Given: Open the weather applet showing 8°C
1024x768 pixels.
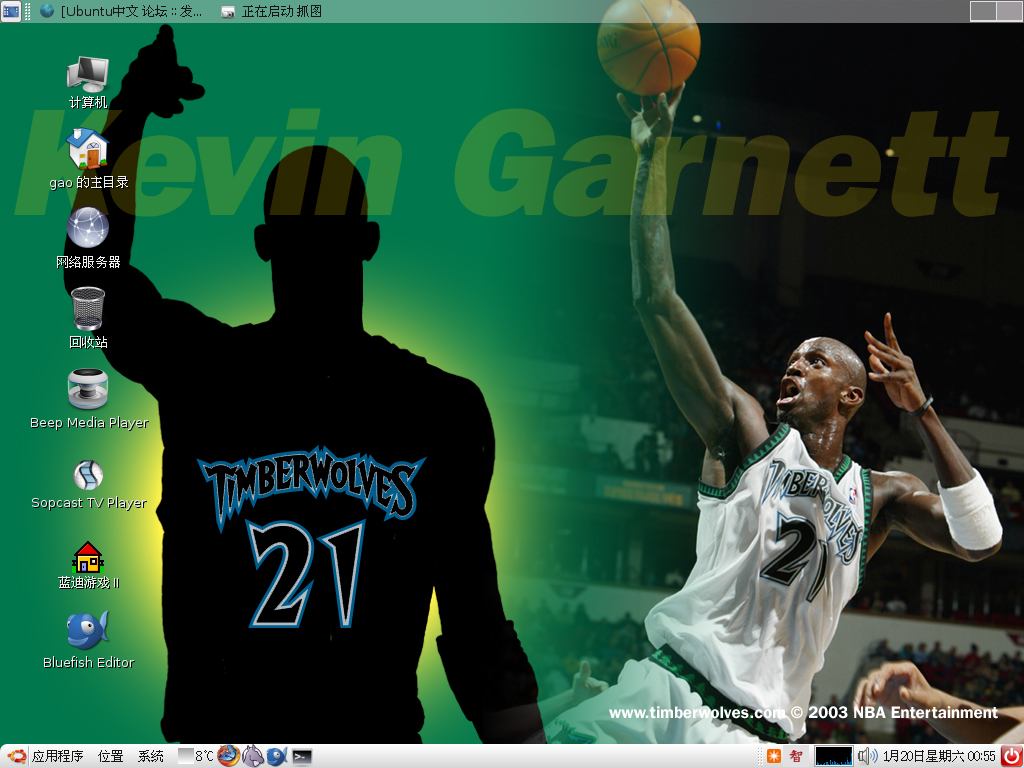Looking at the screenshot, I should click(196, 756).
